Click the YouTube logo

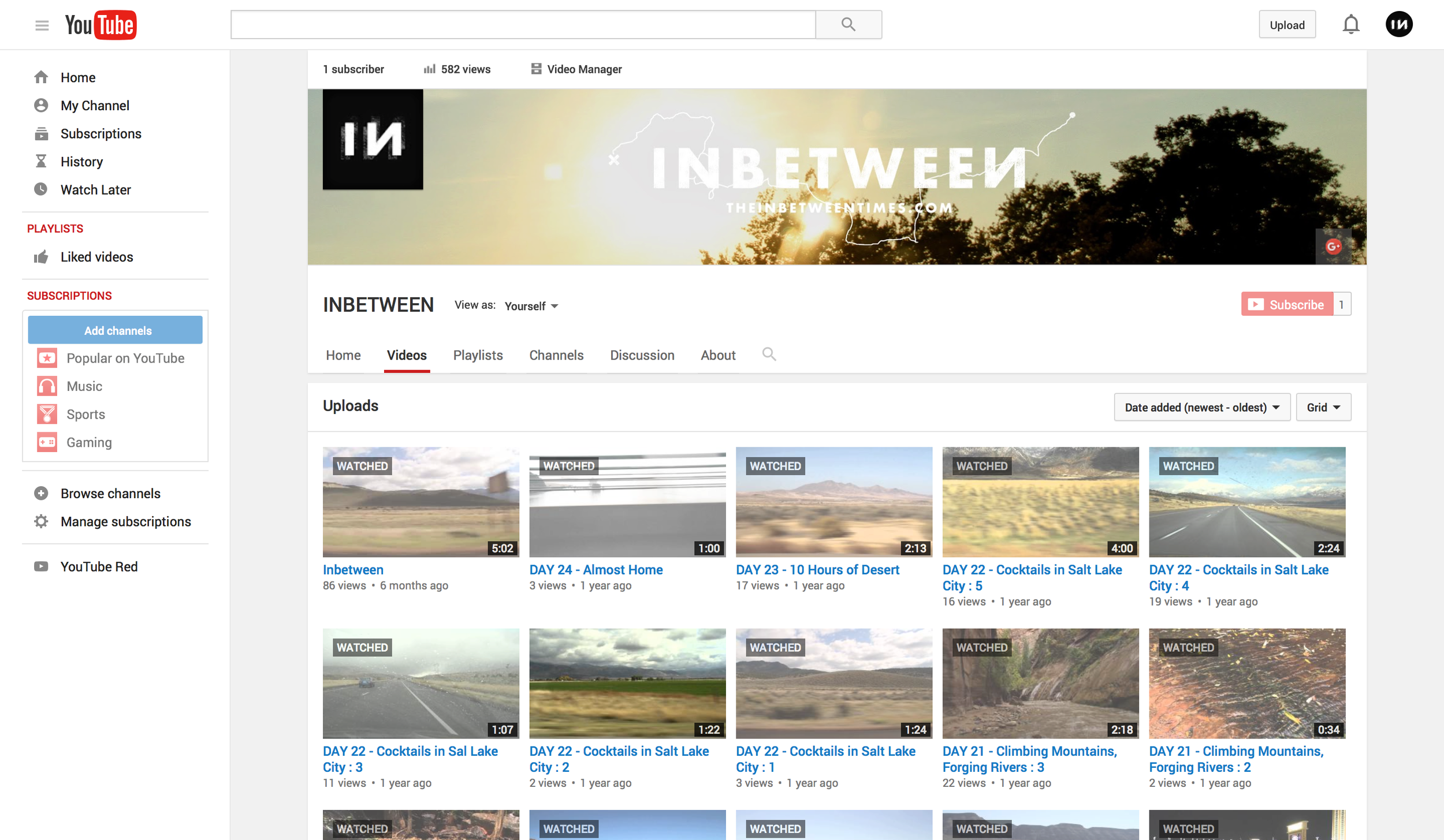[x=101, y=25]
